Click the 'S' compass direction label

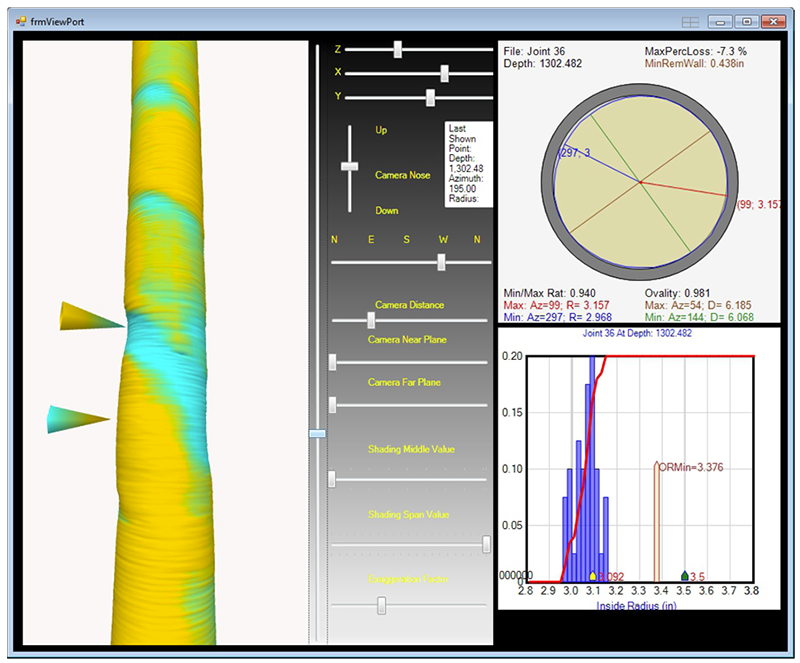click(x=406, y=239)
